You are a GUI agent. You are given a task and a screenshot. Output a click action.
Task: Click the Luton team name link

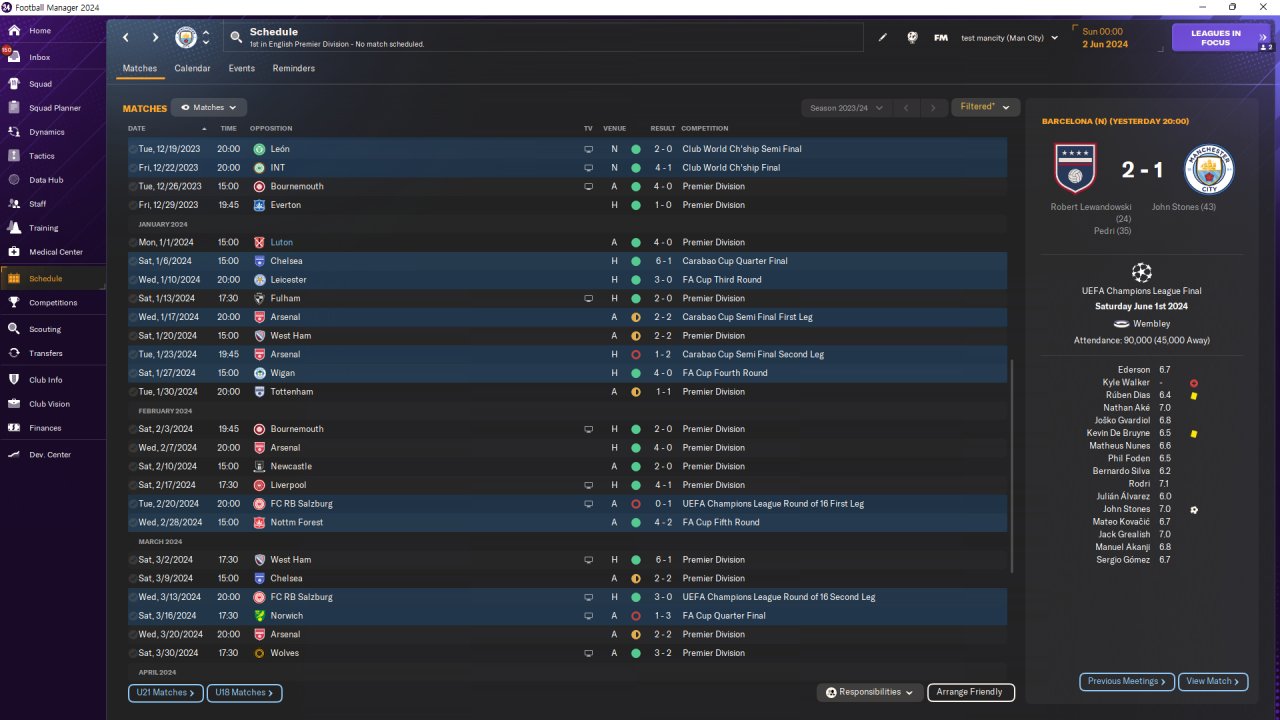(x=282, y=242)
